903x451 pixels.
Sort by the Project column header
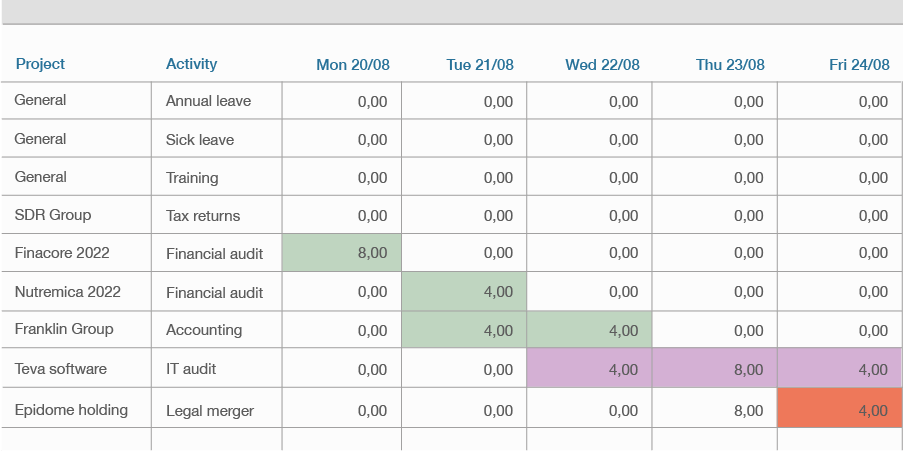click(40, 64)
